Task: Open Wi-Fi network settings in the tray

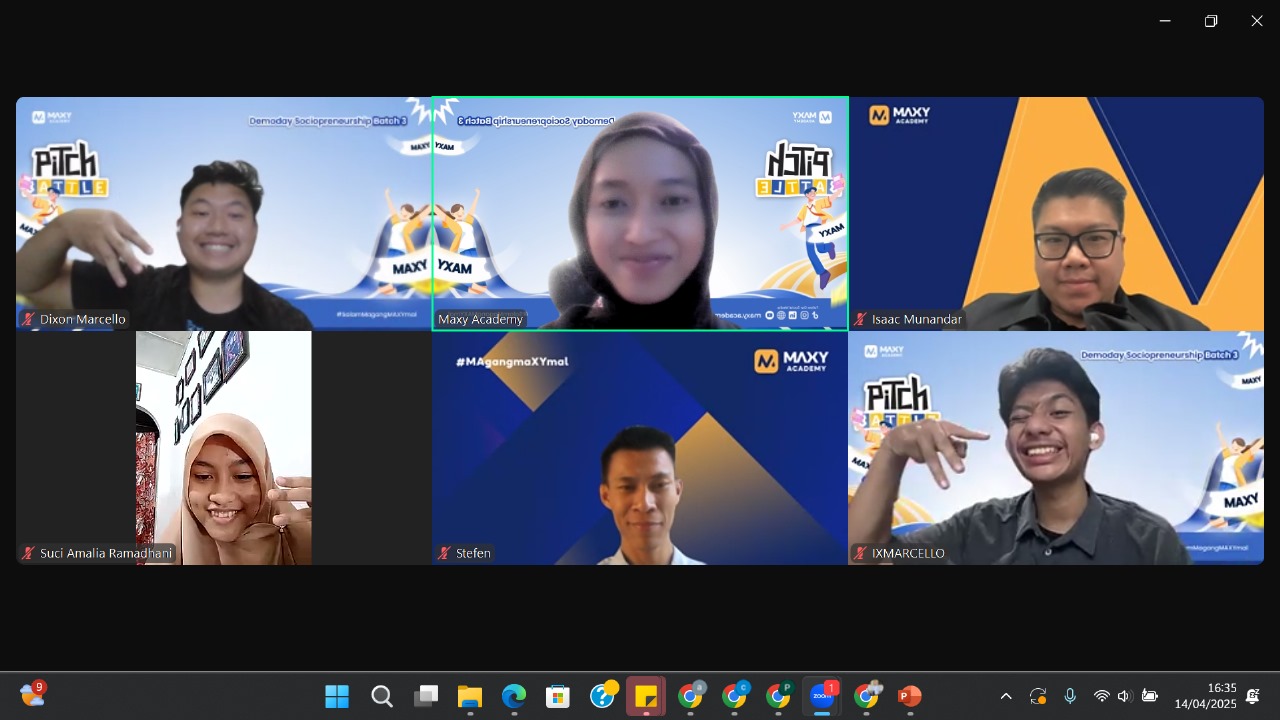Action: click(x=1101, y=696)
